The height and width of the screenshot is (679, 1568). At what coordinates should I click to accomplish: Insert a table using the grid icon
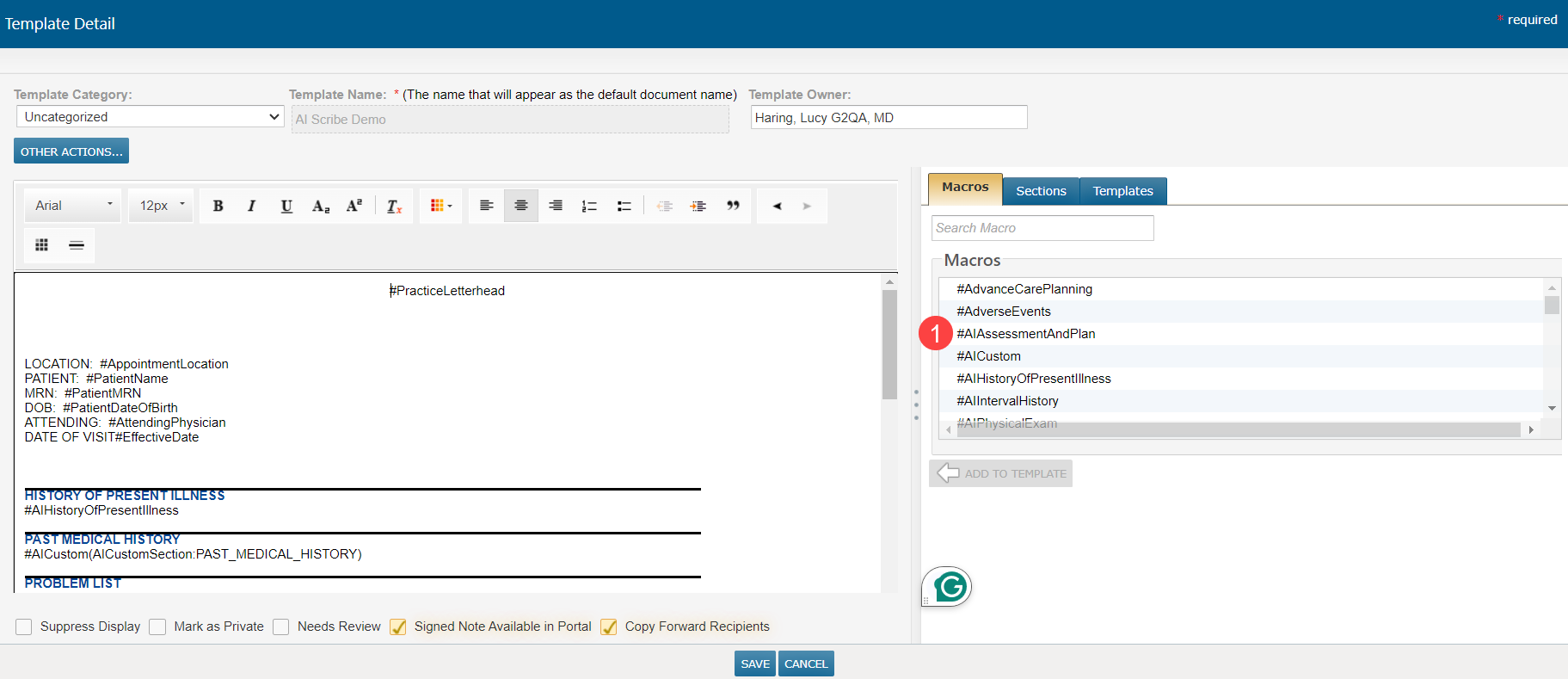click(x=41, y=245)
